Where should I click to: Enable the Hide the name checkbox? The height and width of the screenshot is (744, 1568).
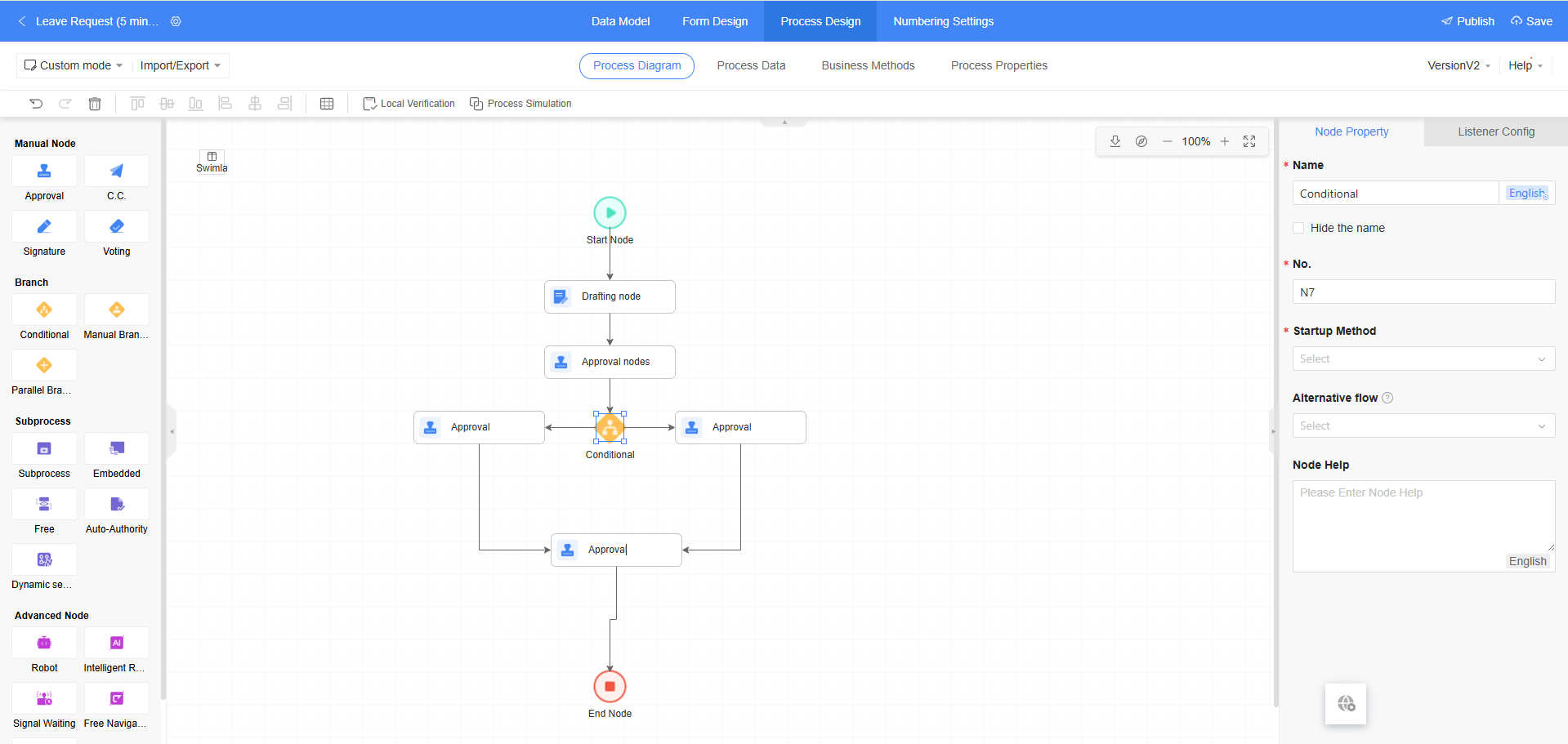click(1298, 228)
